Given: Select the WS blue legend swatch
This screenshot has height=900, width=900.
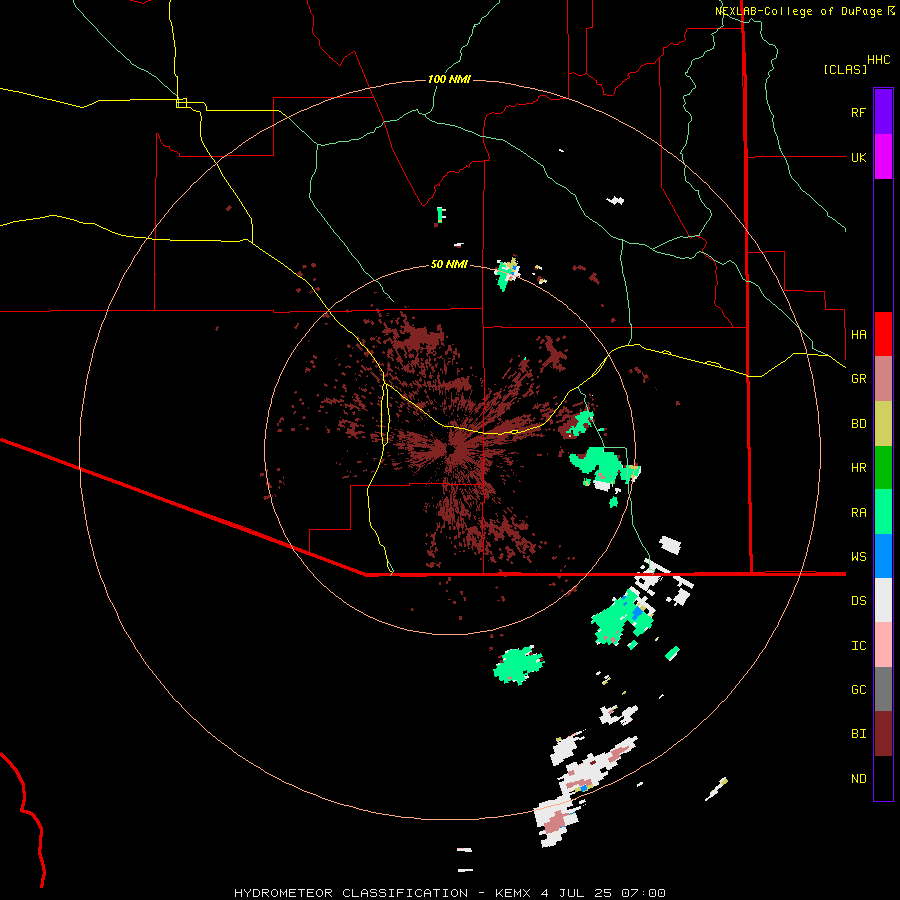Looking at the screenshot, I should click(x=883, y=556).
